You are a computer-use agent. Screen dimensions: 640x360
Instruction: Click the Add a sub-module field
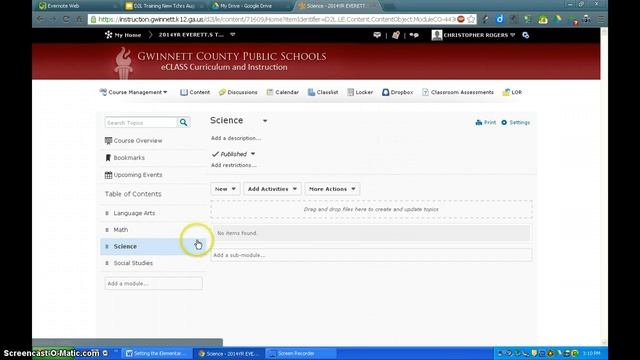click(371, 255)
